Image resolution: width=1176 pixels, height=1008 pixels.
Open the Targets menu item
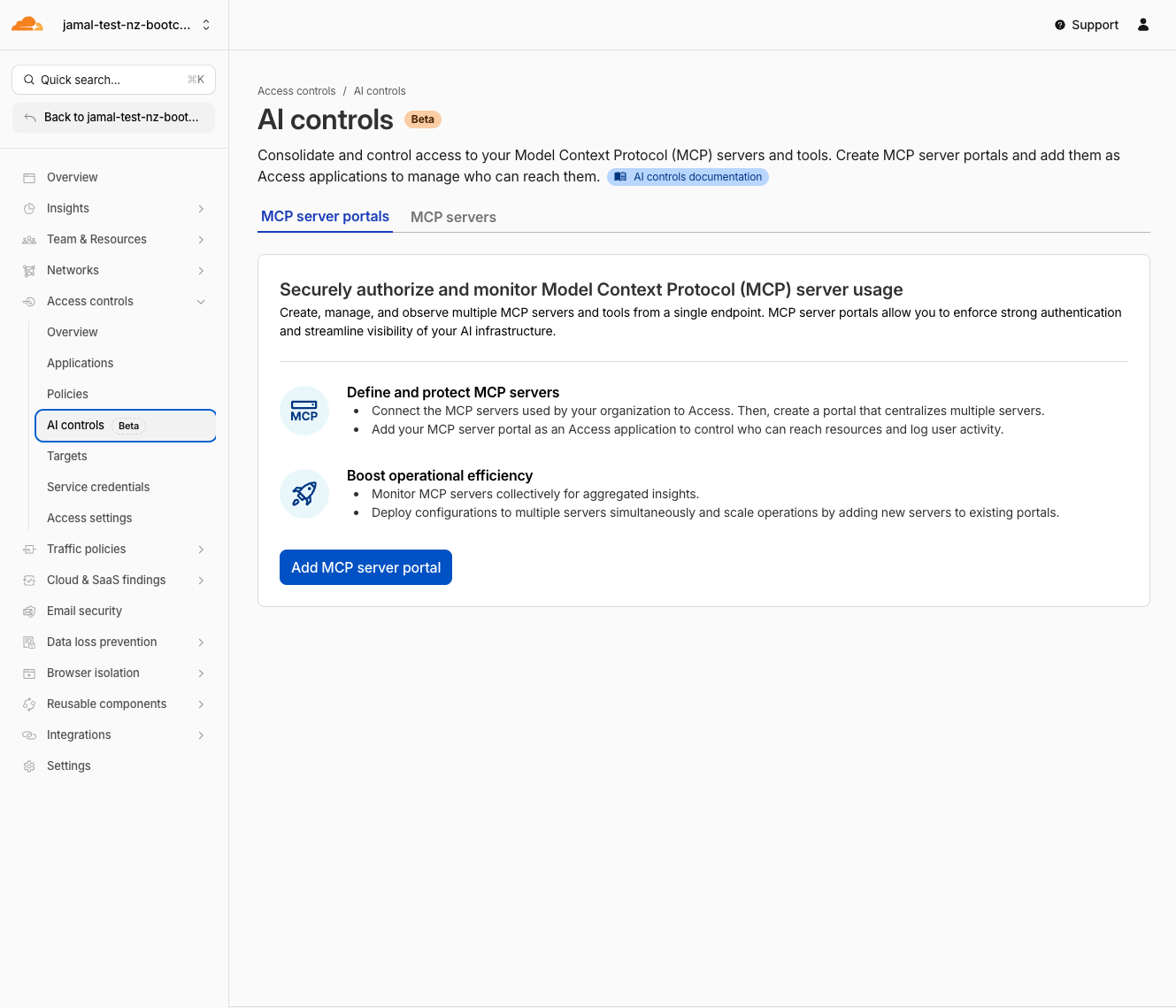click(67, 456)
